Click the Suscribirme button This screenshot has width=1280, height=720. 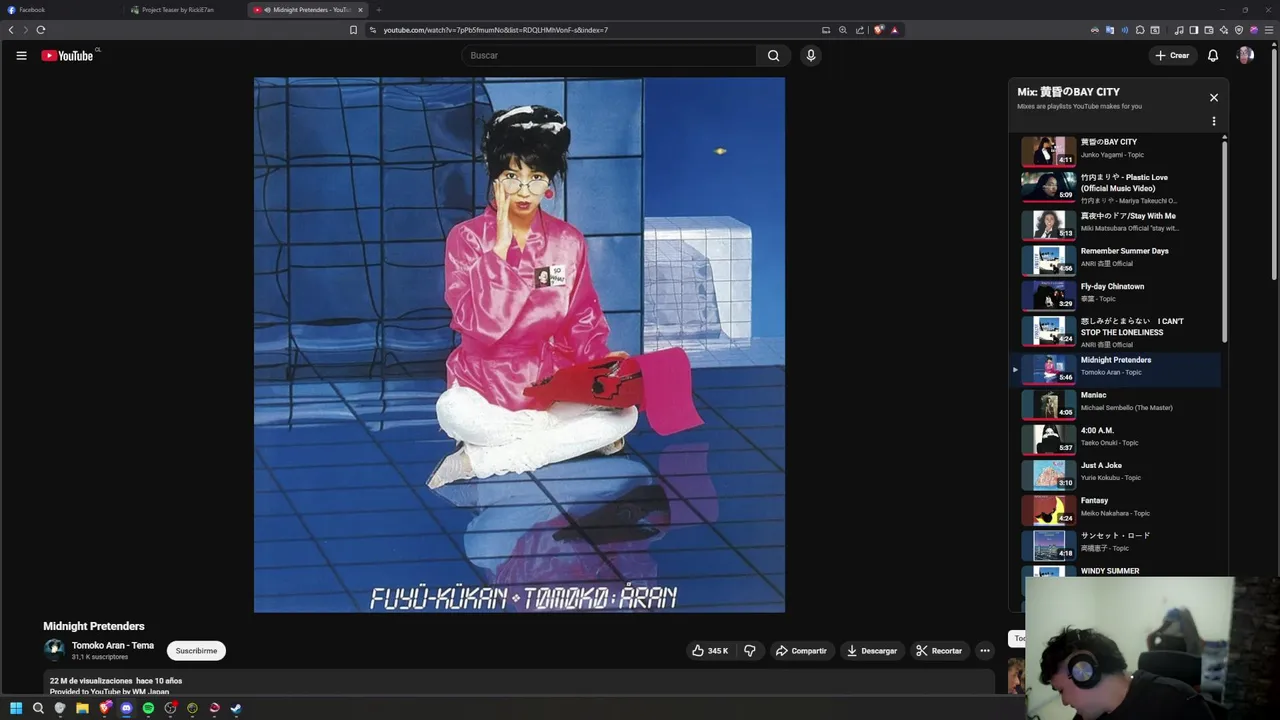click(196, 651)
